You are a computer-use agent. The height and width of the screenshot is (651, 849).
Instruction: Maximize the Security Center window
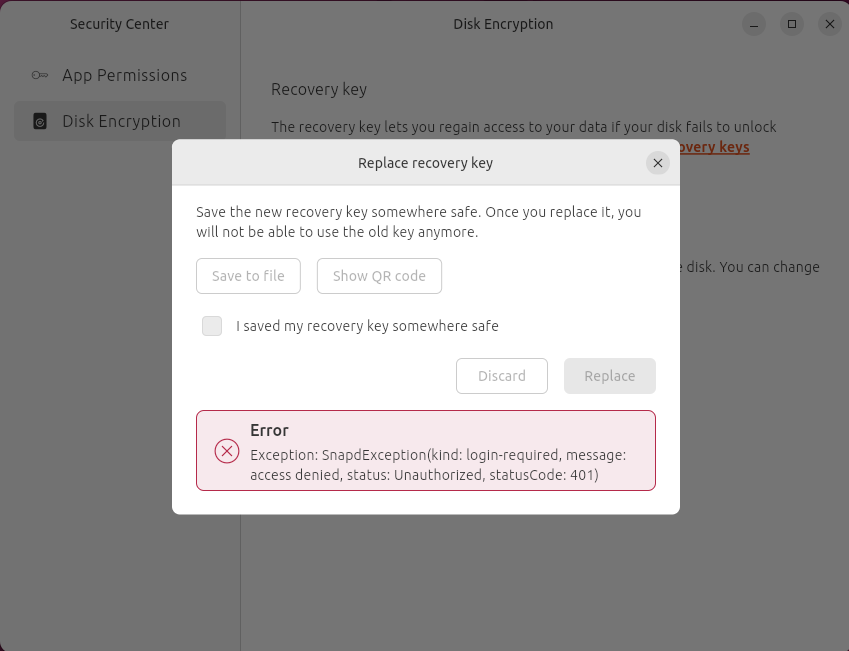point(792,24)
